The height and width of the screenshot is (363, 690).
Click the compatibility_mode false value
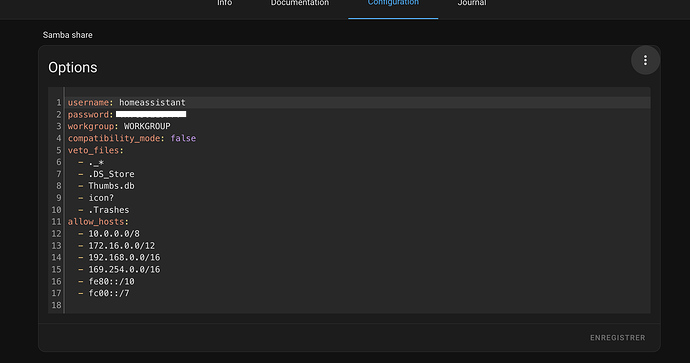click(183, 138)
